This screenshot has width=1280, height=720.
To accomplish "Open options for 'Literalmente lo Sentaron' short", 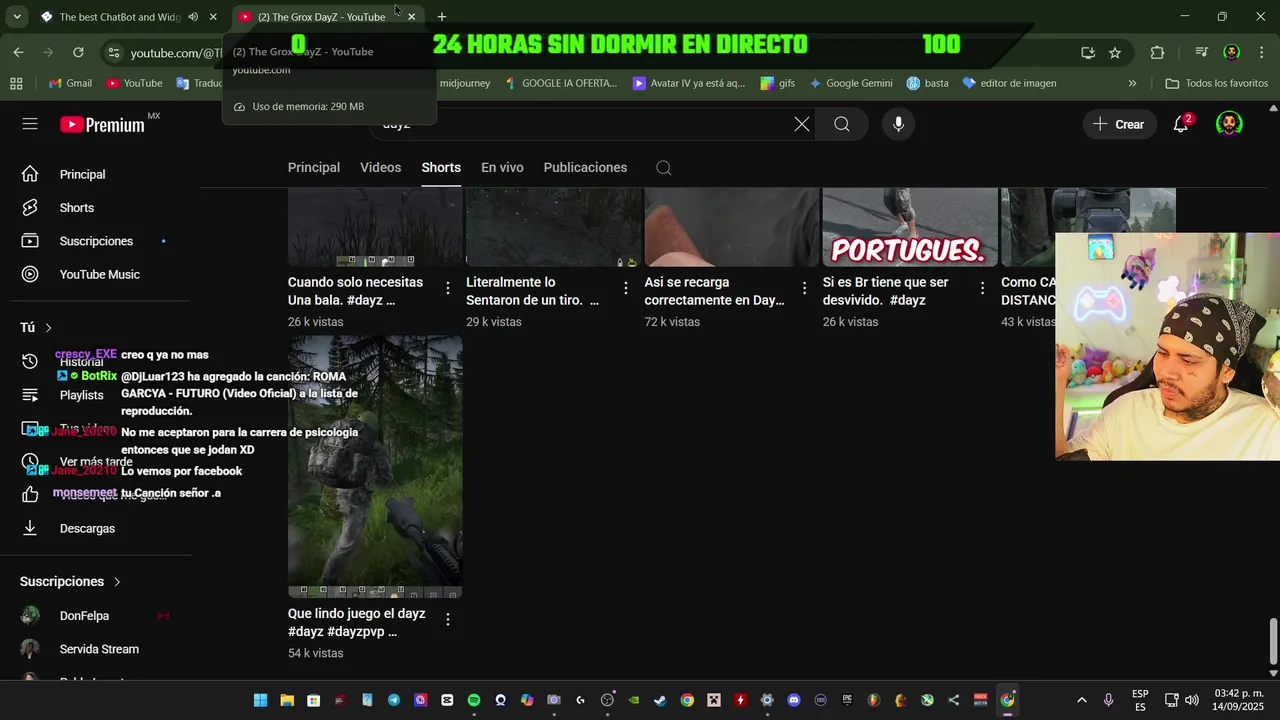I will click(x=626, y=288).
